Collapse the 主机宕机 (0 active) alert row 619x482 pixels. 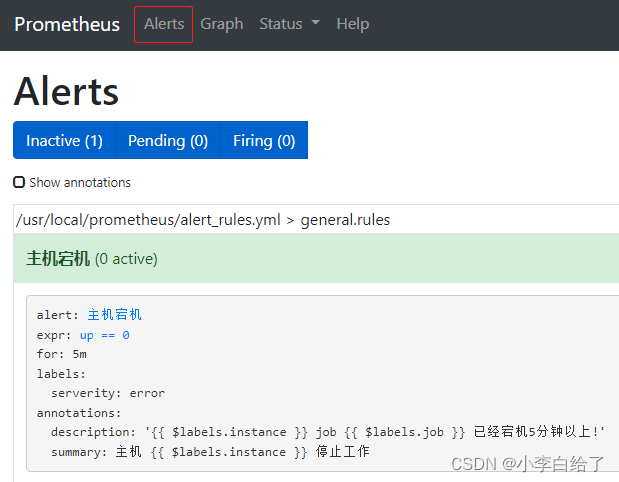(x=316, y=259)
